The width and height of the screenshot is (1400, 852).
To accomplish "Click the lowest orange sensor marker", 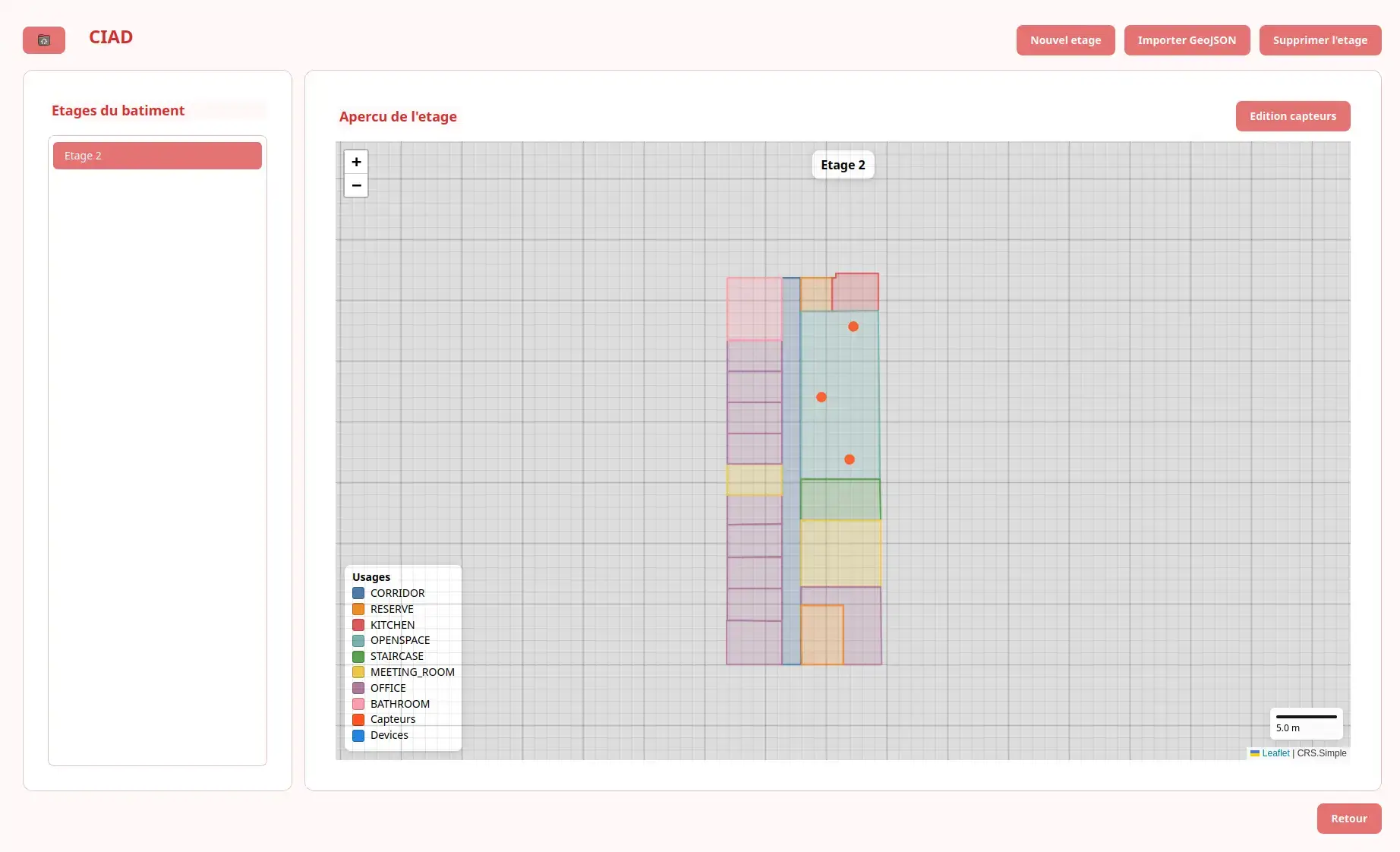I will click(x=850, y=459).
